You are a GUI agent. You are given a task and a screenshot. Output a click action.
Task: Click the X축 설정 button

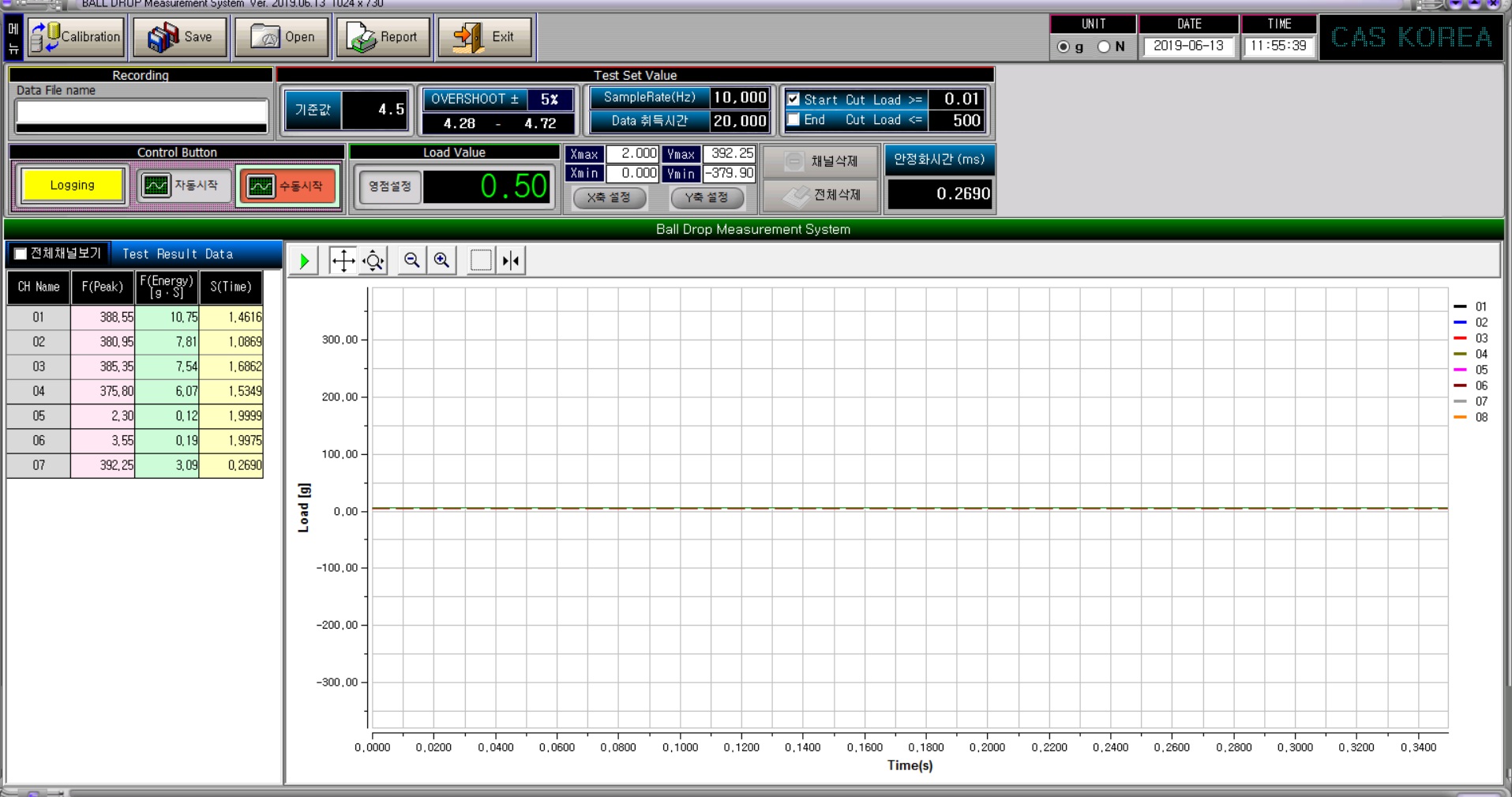click(x=609, y=197)
